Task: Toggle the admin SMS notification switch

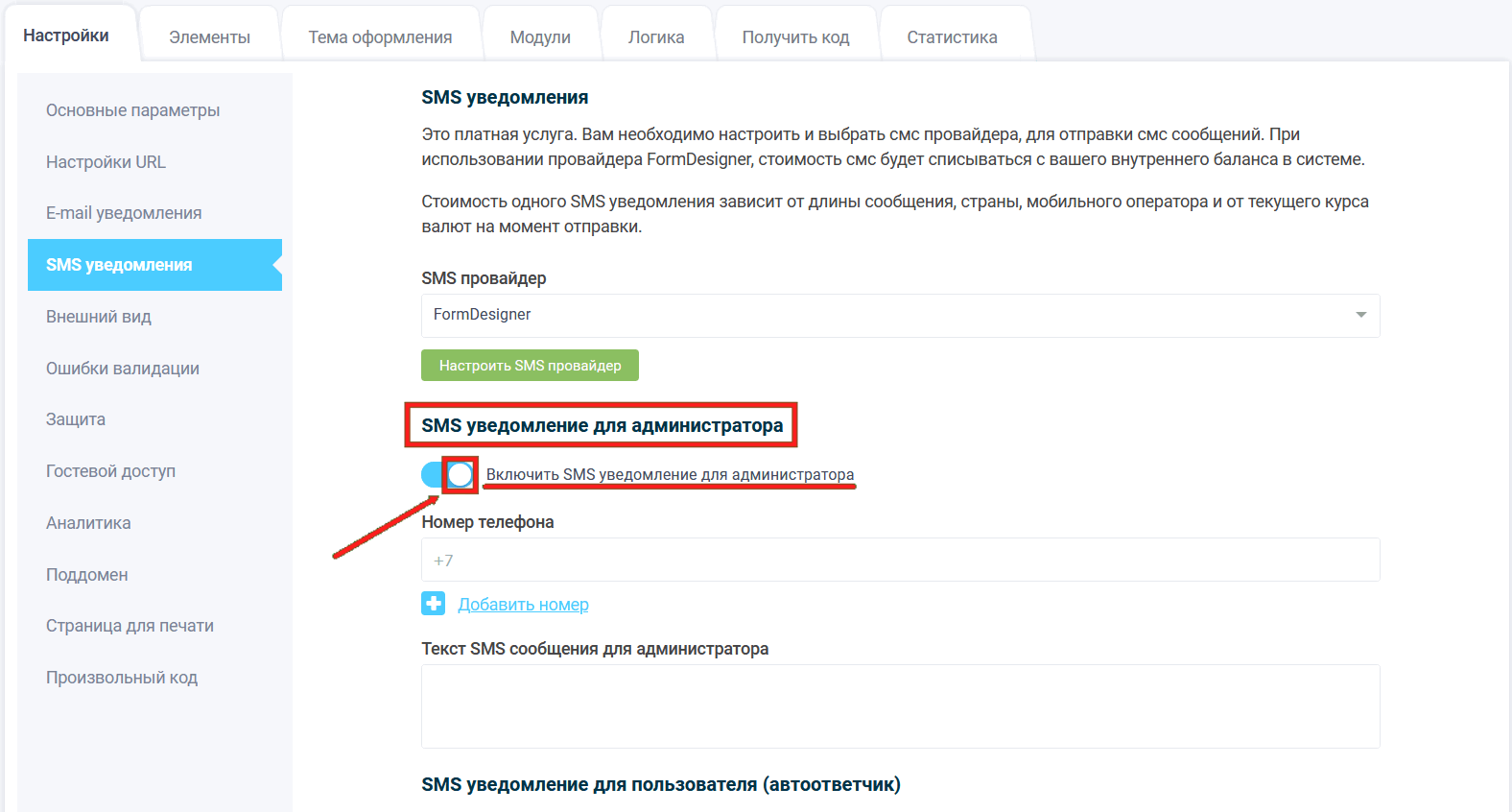Action: coord(448,474)
